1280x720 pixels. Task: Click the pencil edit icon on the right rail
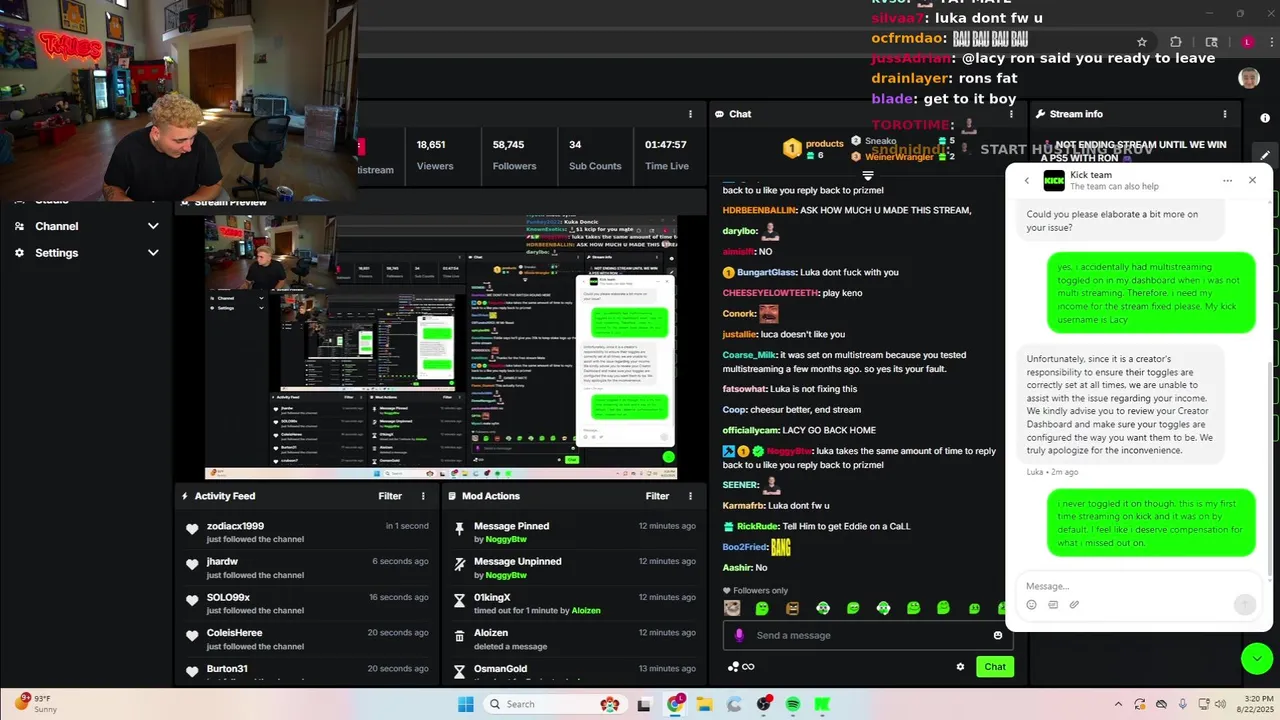1265,155
